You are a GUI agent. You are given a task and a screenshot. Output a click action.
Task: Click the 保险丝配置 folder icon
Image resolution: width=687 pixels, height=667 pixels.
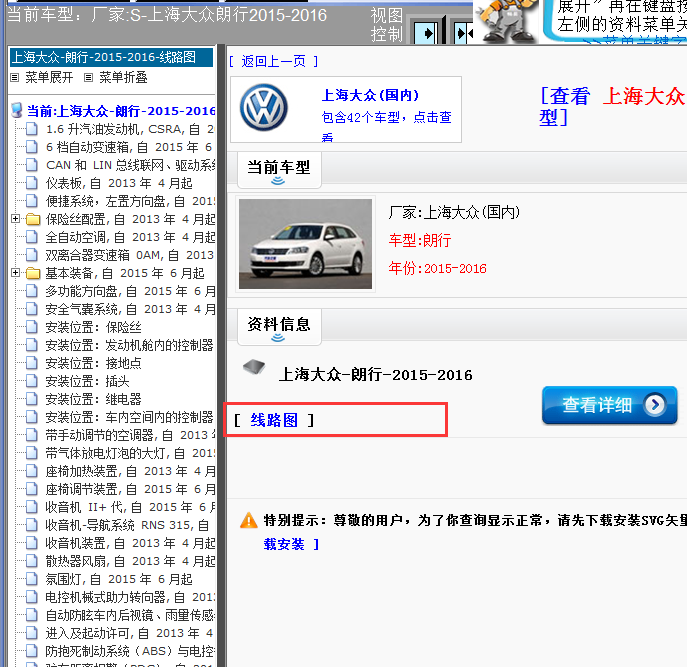click(x=33, y=219)
